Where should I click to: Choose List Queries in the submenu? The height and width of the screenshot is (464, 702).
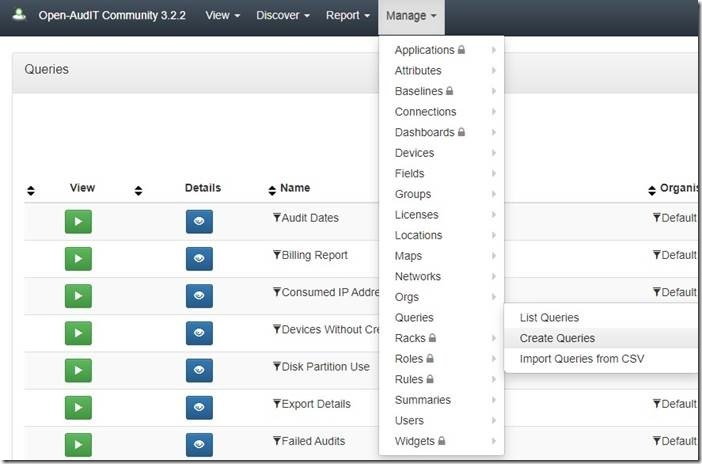pos(549,318)
